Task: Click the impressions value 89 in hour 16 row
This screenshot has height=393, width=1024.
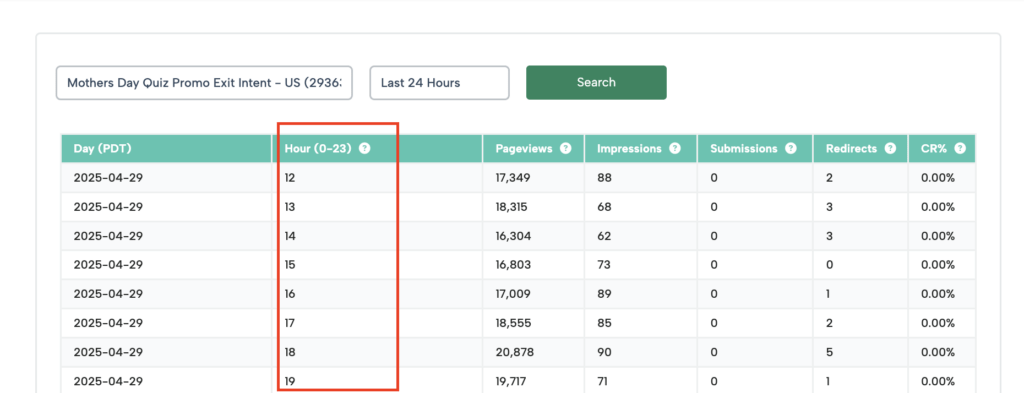Action: click(x=604, y=294)
